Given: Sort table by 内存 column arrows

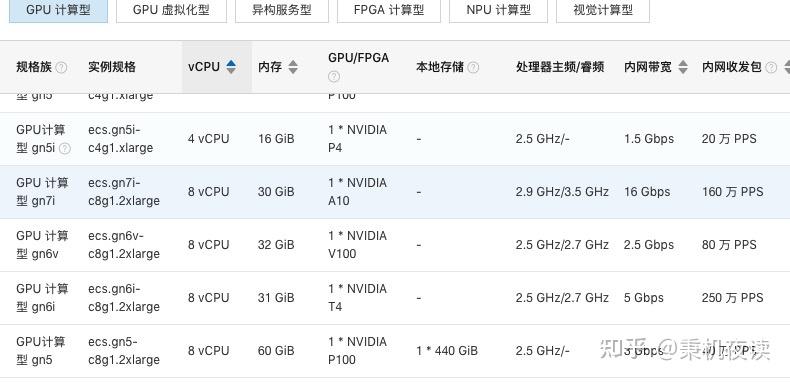Looking at the screenshot, I should (x=293, y=67).
